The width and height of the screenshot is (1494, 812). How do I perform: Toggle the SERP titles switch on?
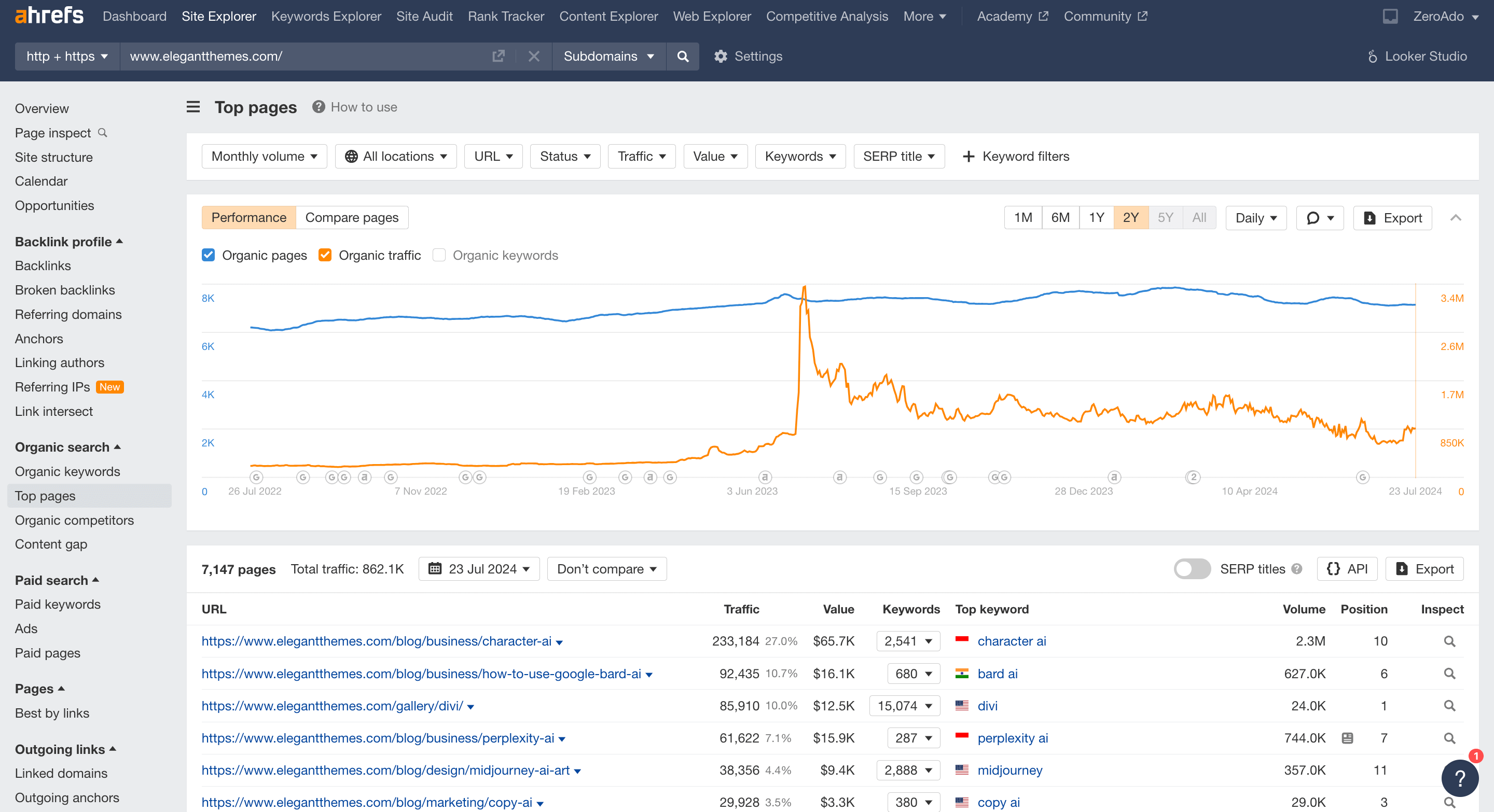(1191, 568)
